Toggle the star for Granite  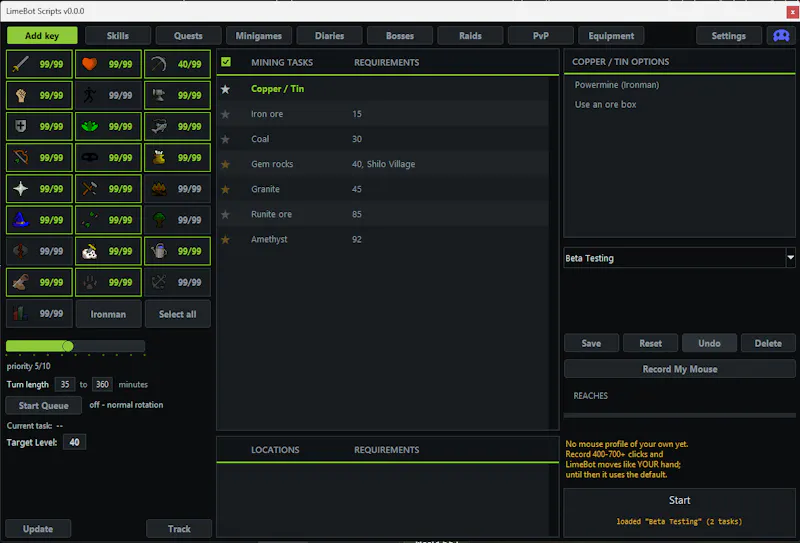(225, 189)
